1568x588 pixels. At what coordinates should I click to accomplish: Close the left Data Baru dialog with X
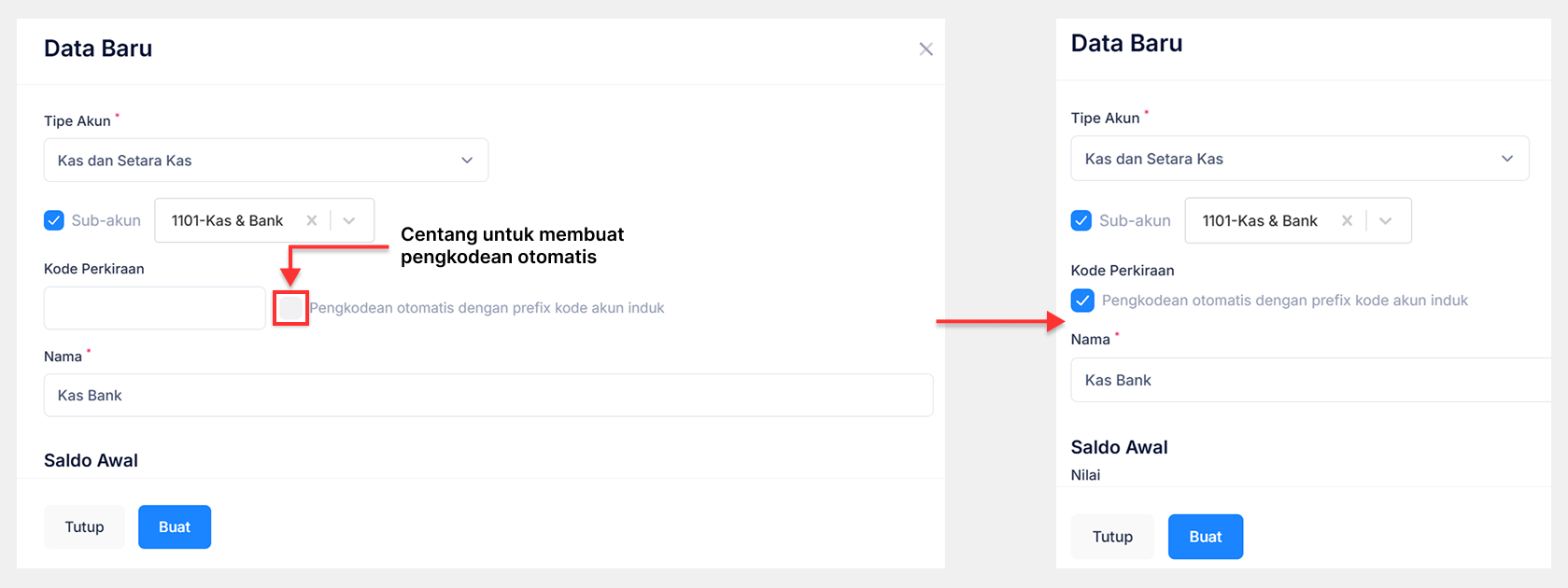925,49
